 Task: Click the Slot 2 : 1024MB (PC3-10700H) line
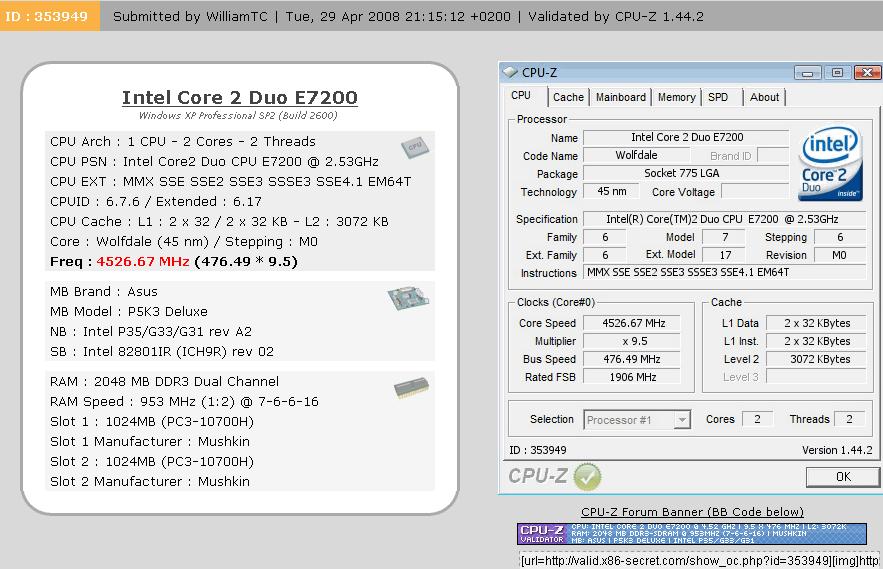click(152, 462)
